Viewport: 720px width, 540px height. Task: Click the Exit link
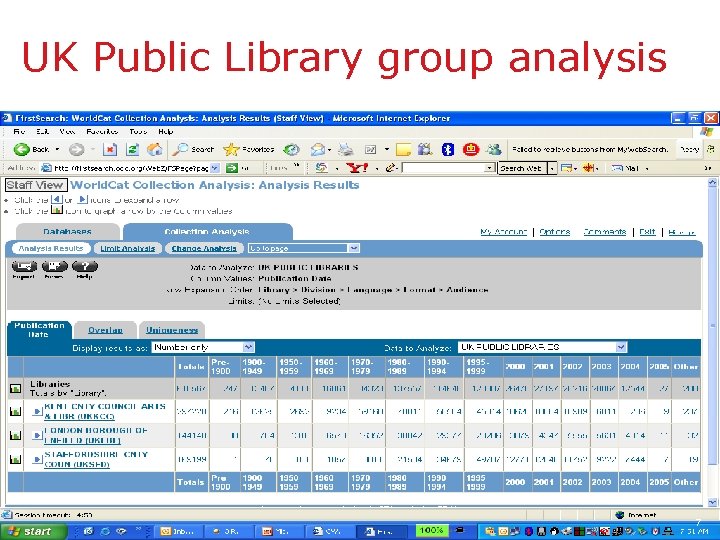pyautogui.click(x=647, y=231)
